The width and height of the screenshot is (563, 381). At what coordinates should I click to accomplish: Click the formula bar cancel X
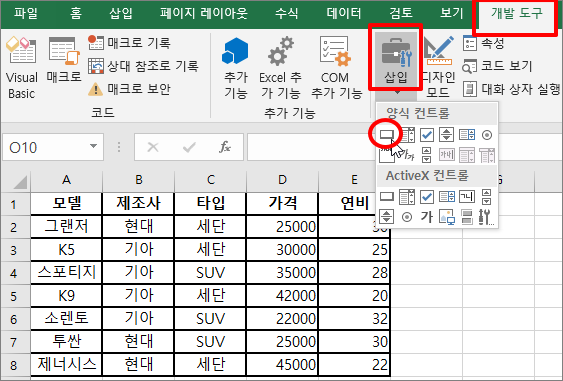(153, 147)
